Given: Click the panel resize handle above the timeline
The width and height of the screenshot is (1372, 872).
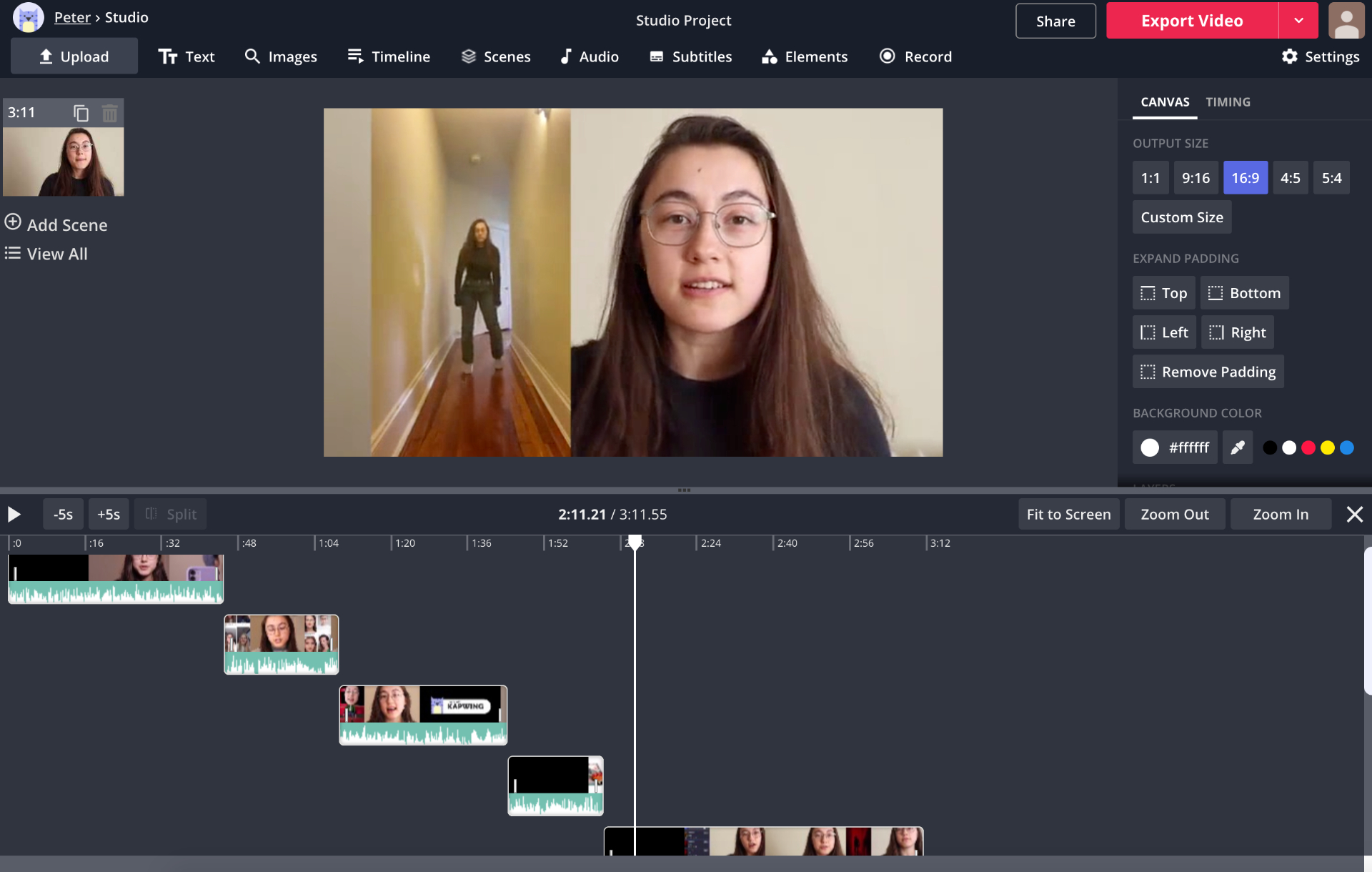Looking at the screenshot, I should (684, 490).
